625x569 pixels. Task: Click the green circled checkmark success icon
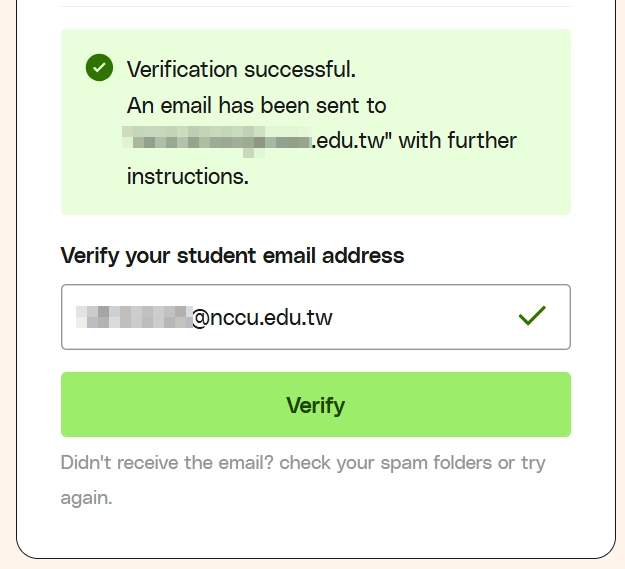tap(99, 67)
